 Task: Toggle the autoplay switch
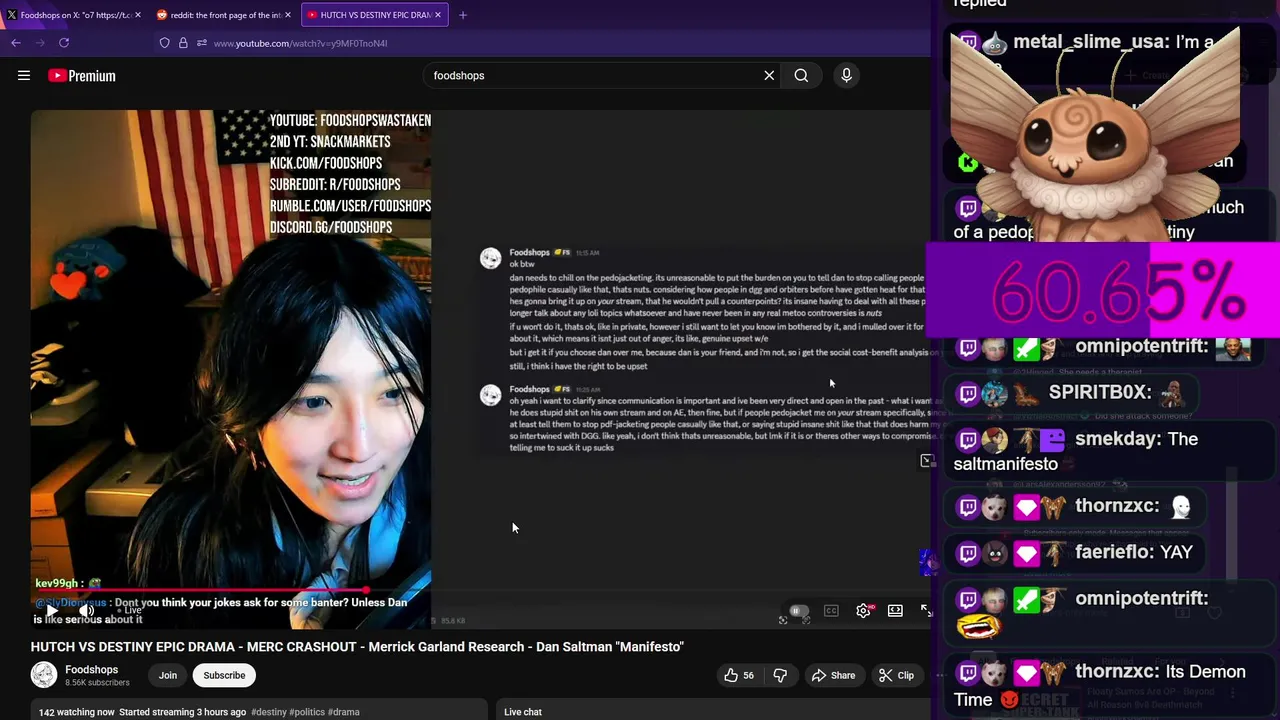tap(798, 611)
